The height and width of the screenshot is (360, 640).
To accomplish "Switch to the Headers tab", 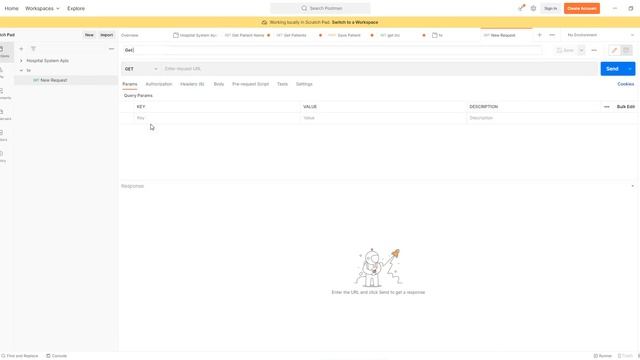I will [x=192, y=84].
